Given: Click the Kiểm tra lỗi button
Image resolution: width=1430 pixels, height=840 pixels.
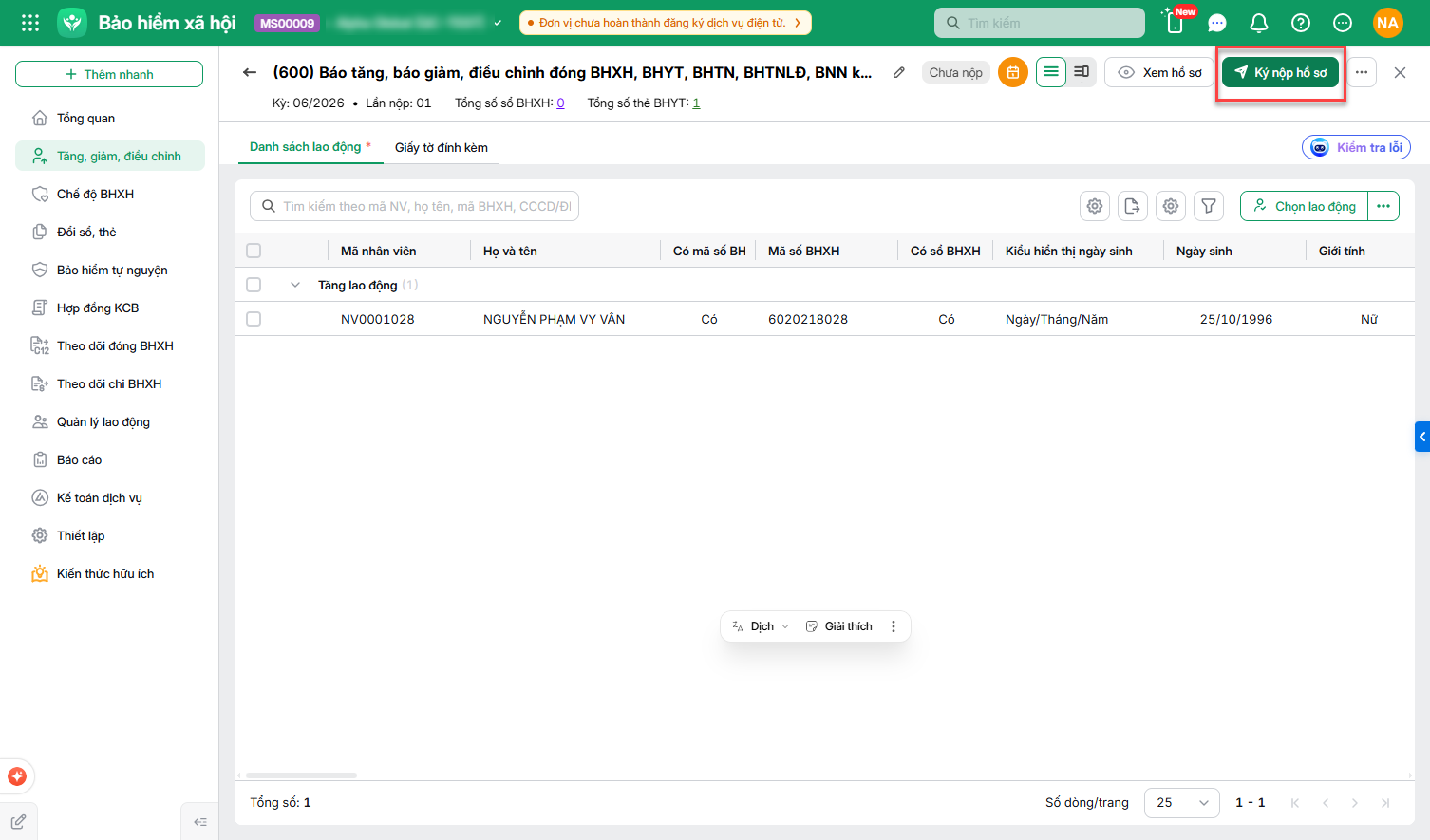Looking at the screenshot, I should coord(1356,147).
